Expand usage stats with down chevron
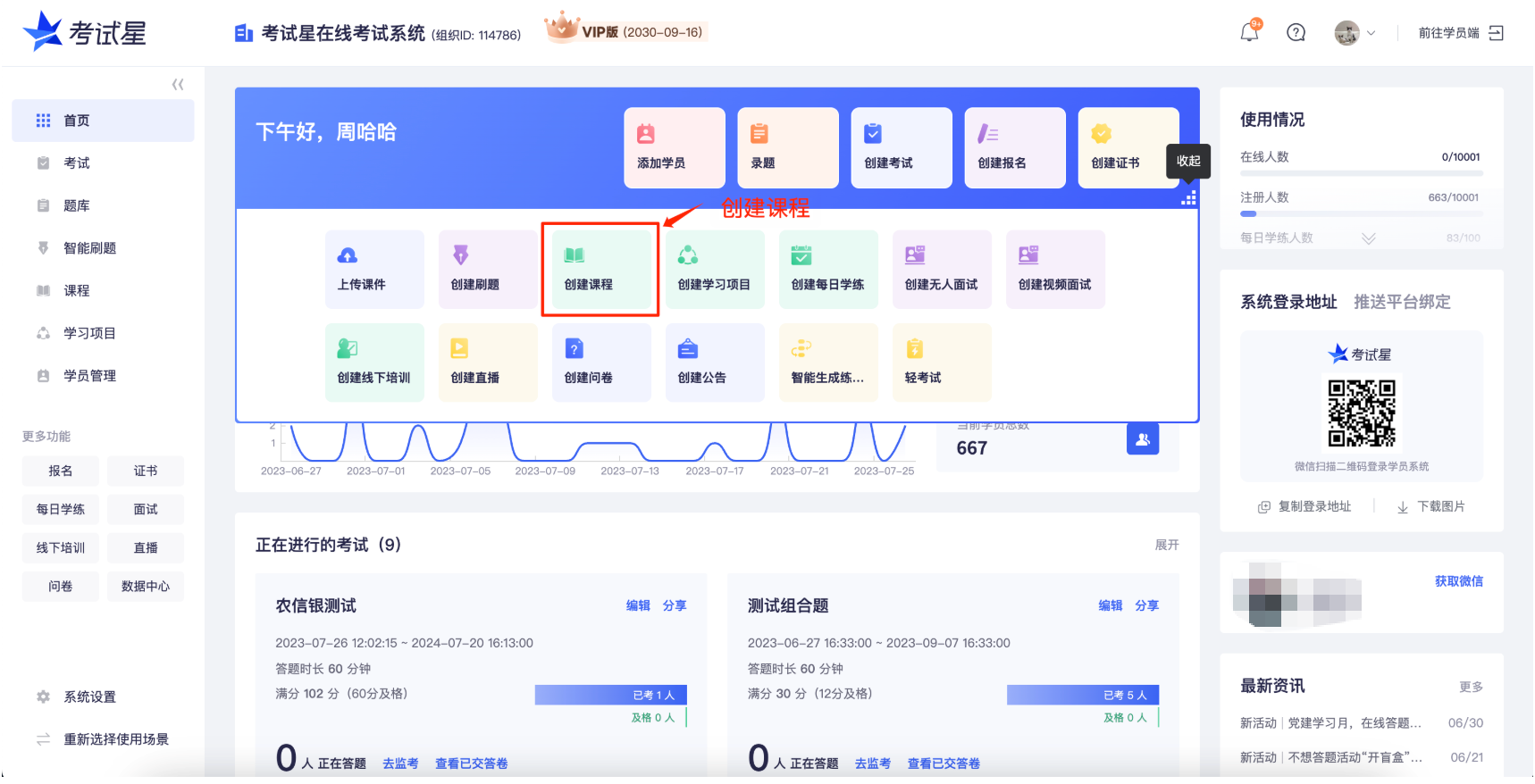 tap(1368, 238)
